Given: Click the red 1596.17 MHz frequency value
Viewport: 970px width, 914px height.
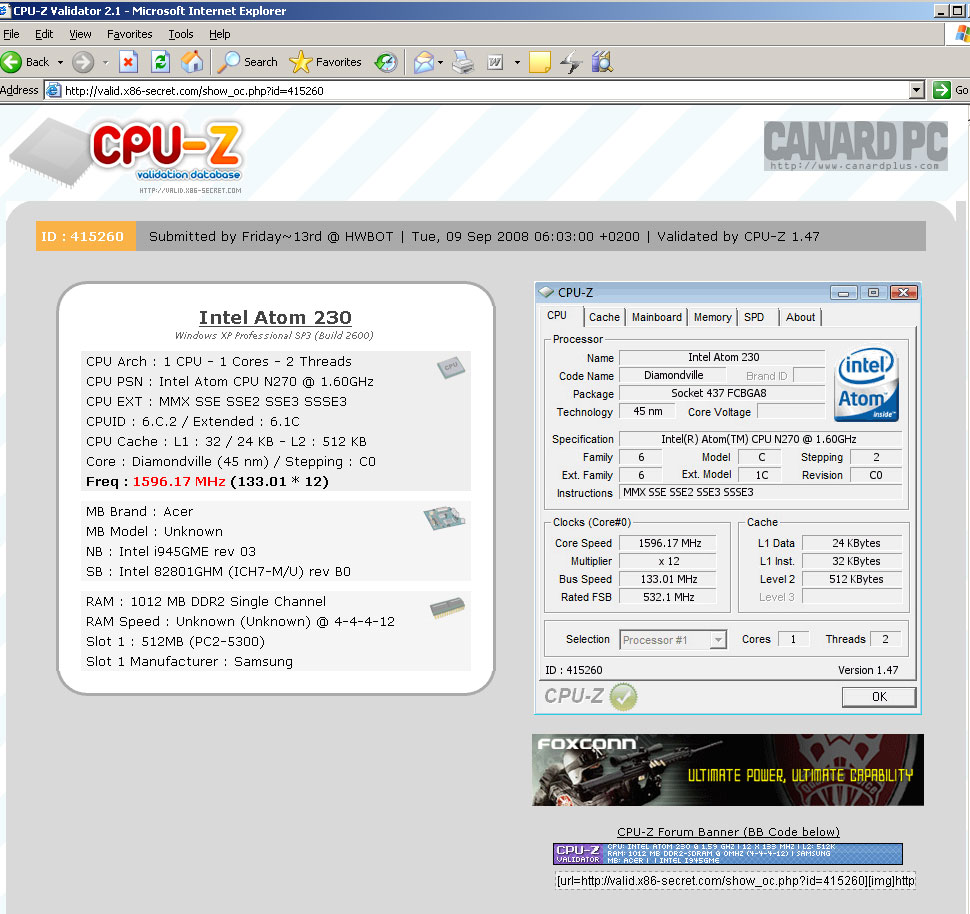Looking at the screenshot, I should (179, 481).
